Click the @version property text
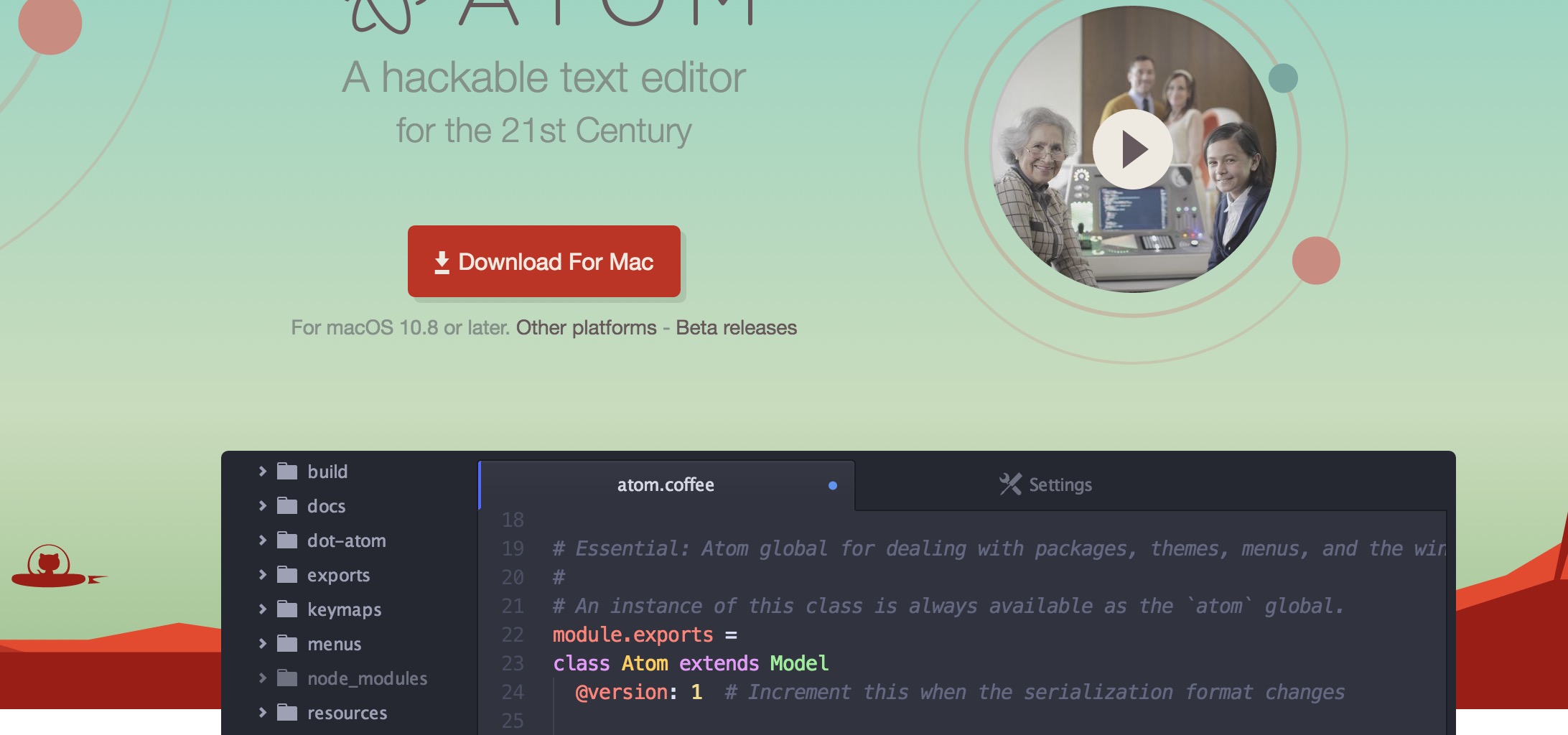 [621, 693]
